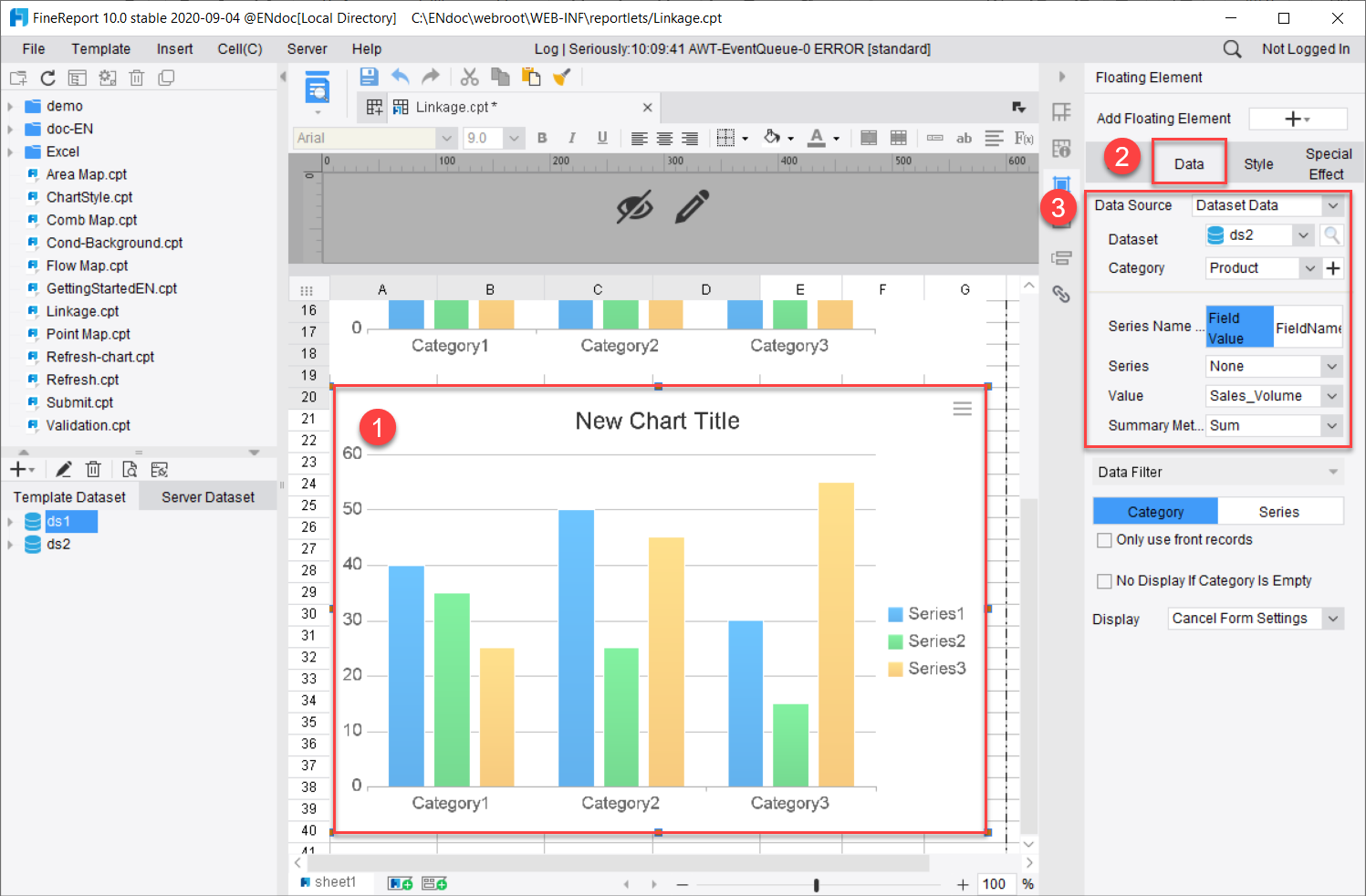This screenshot has height=896, width=1366.
Task: Switch to the Server Dataset tab
Action: pyautogui.click(x=208, y=497)
